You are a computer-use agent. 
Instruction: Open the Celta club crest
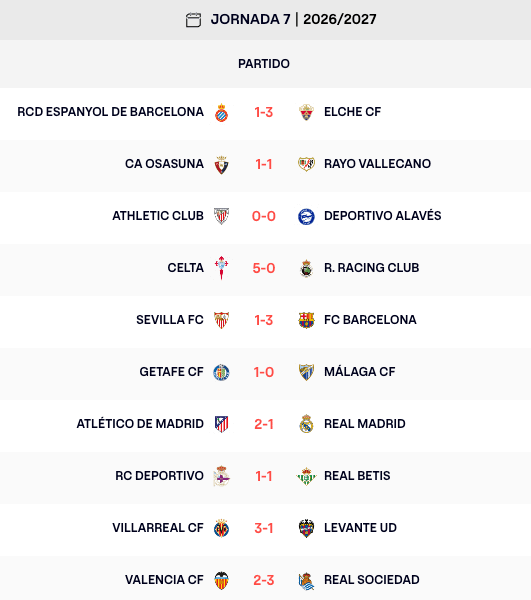tap(221, 268)
